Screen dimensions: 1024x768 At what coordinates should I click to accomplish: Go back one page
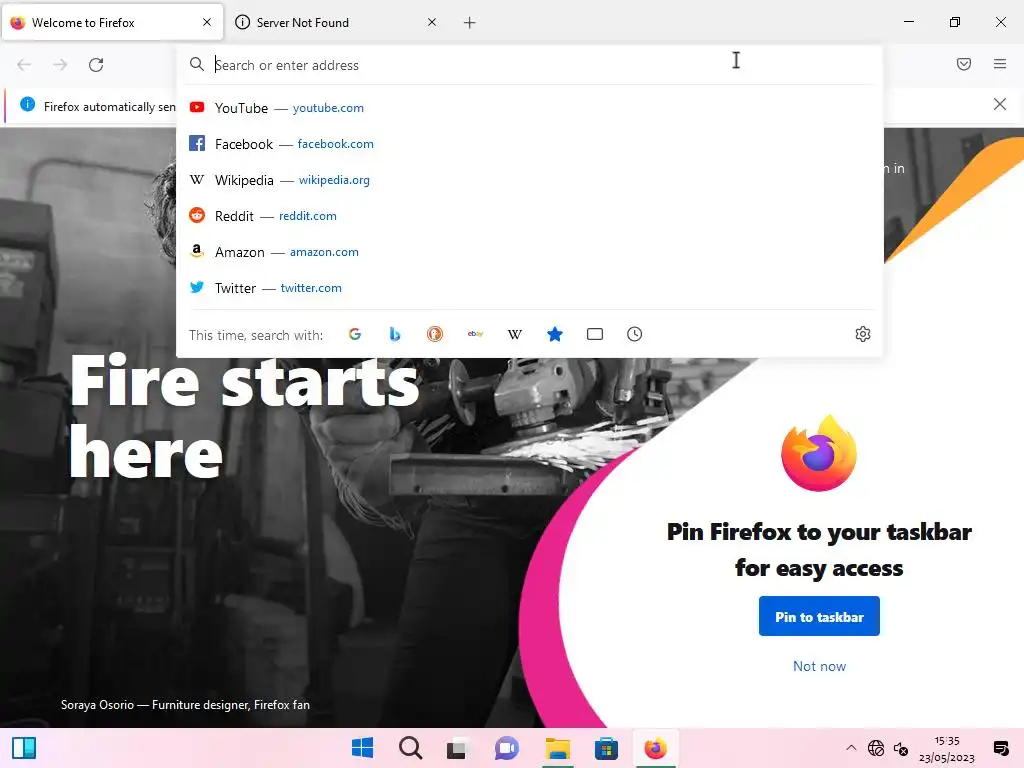click(x=24, y=65)
